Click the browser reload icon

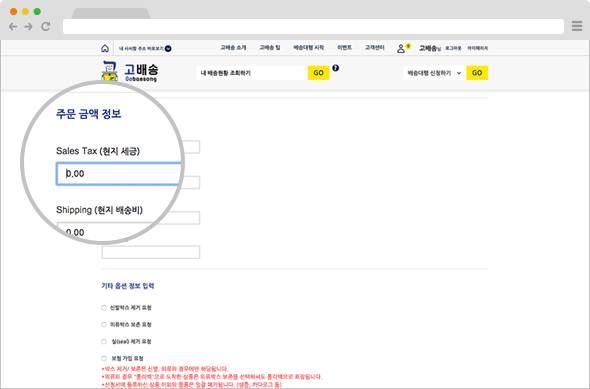46,26
